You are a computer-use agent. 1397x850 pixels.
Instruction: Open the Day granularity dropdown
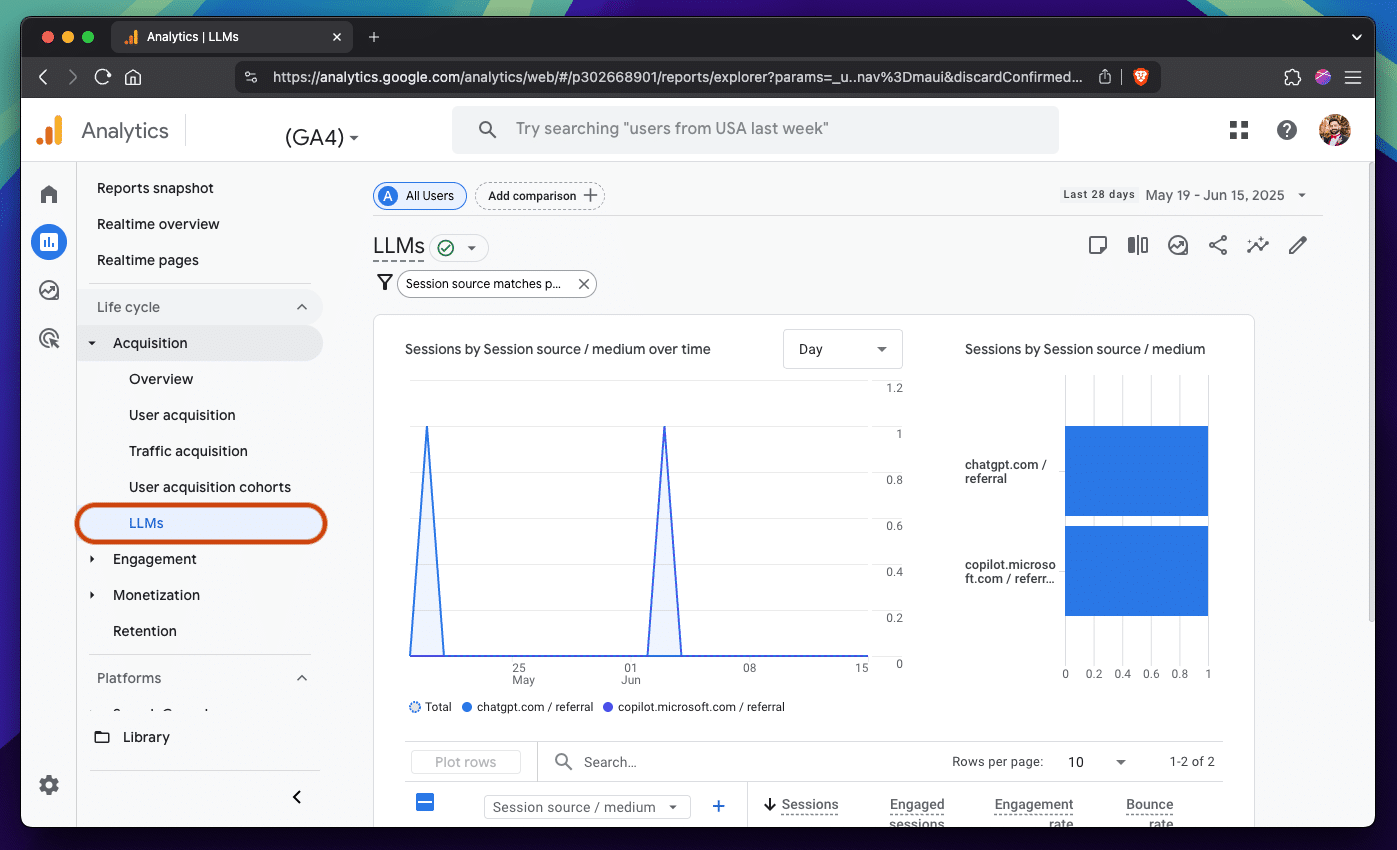coord(843,349)
